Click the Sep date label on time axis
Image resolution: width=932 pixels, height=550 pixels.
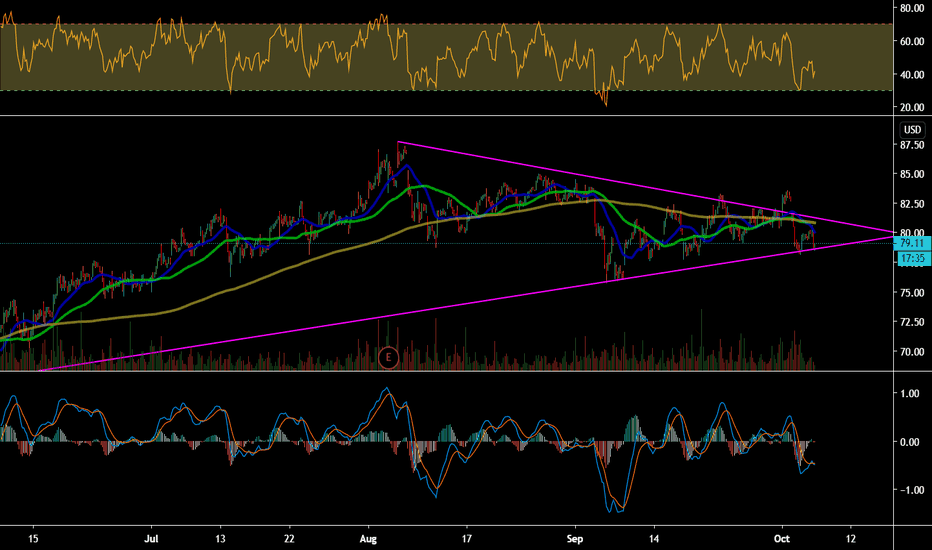coord(575,539)
